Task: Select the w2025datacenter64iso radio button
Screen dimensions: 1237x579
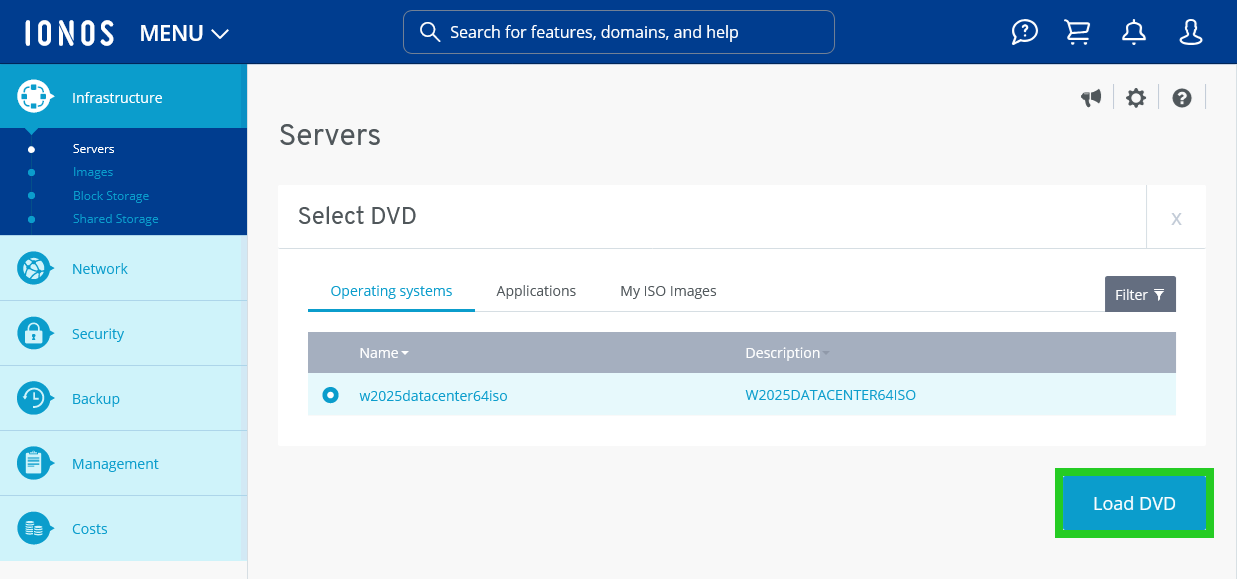Action: [330, 395]
